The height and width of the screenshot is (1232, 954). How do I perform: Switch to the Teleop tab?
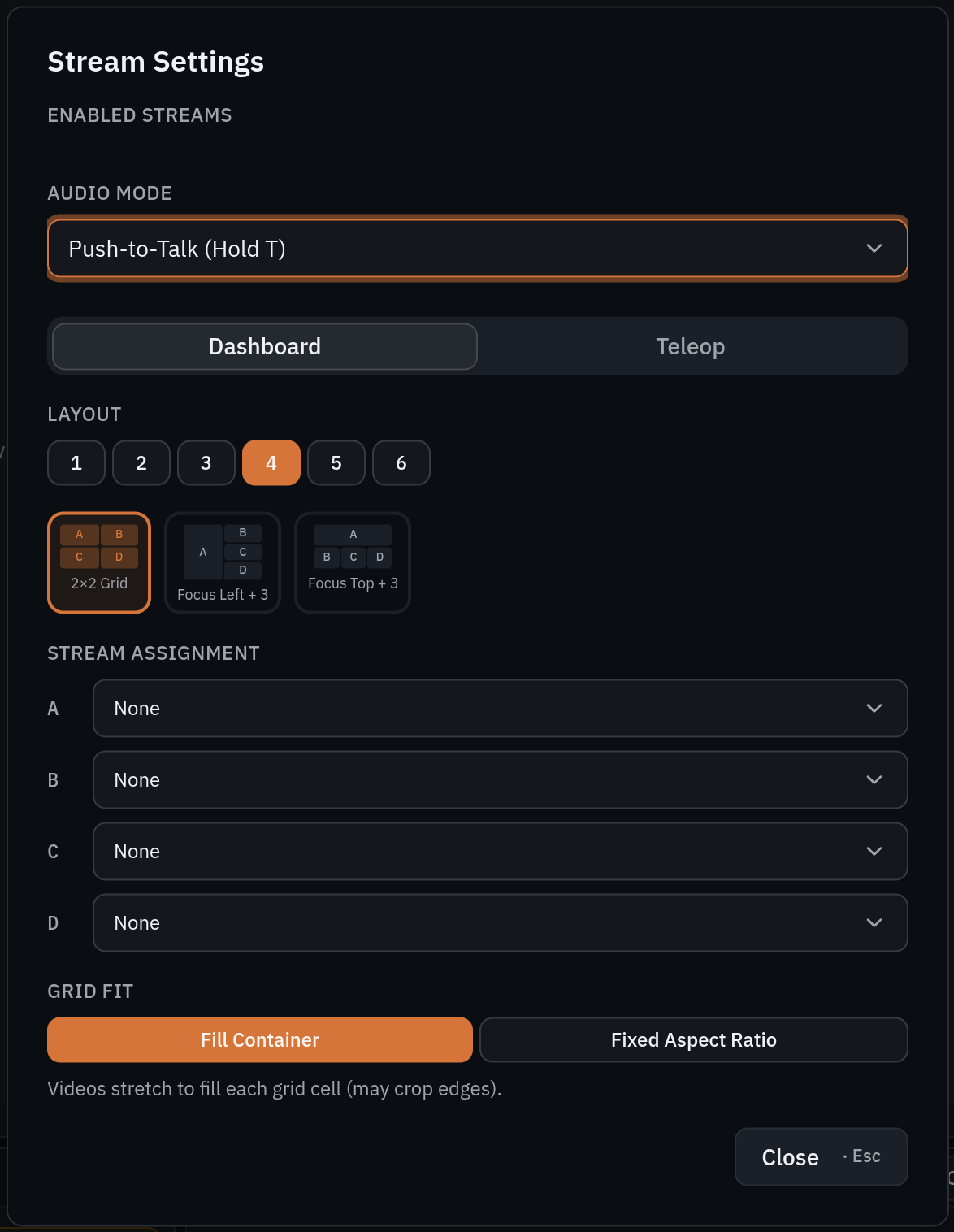coord(691,347)
